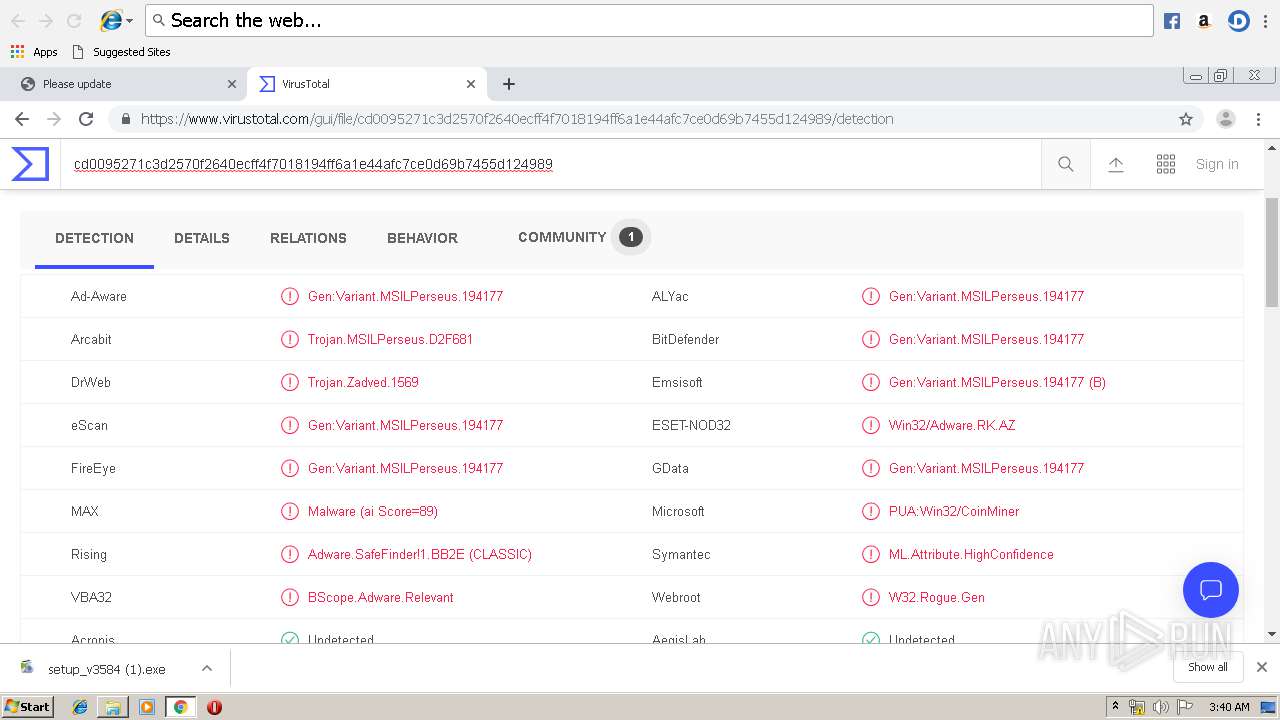Open the file explorer taskbar icon

pos(113,707)
